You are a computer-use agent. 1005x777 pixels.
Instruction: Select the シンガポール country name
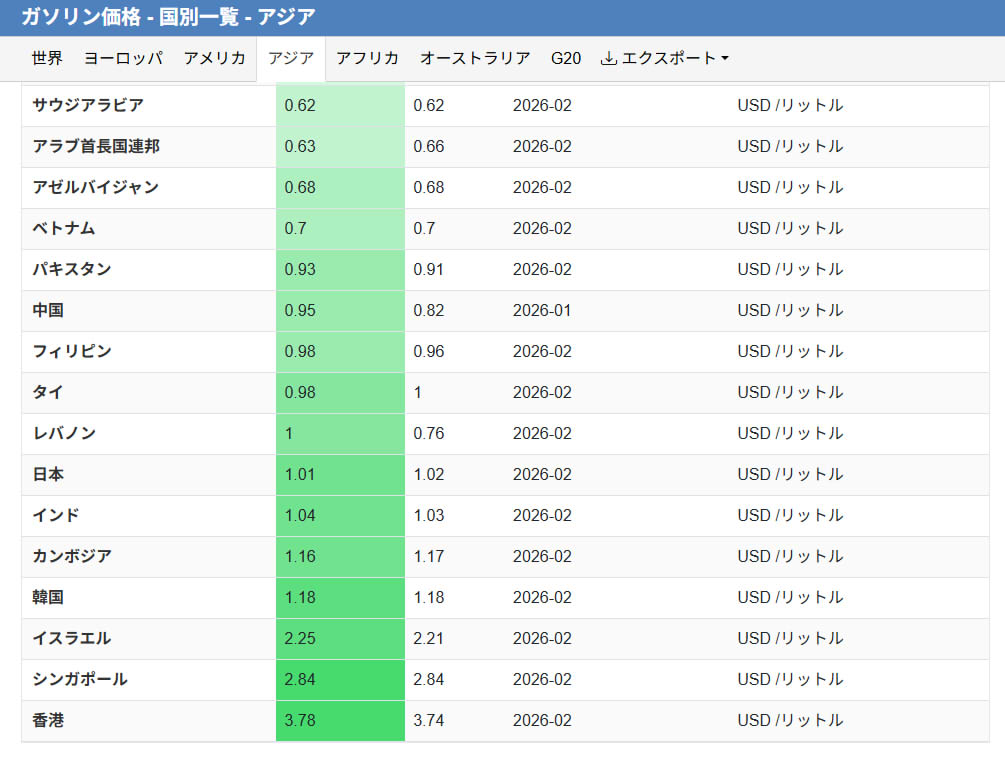(x=80, y=679)
